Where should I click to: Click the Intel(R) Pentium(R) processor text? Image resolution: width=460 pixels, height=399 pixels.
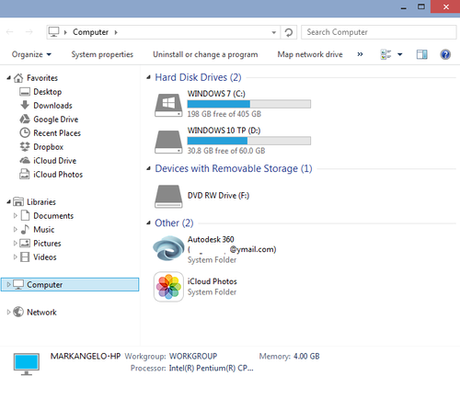coord(211,368)
